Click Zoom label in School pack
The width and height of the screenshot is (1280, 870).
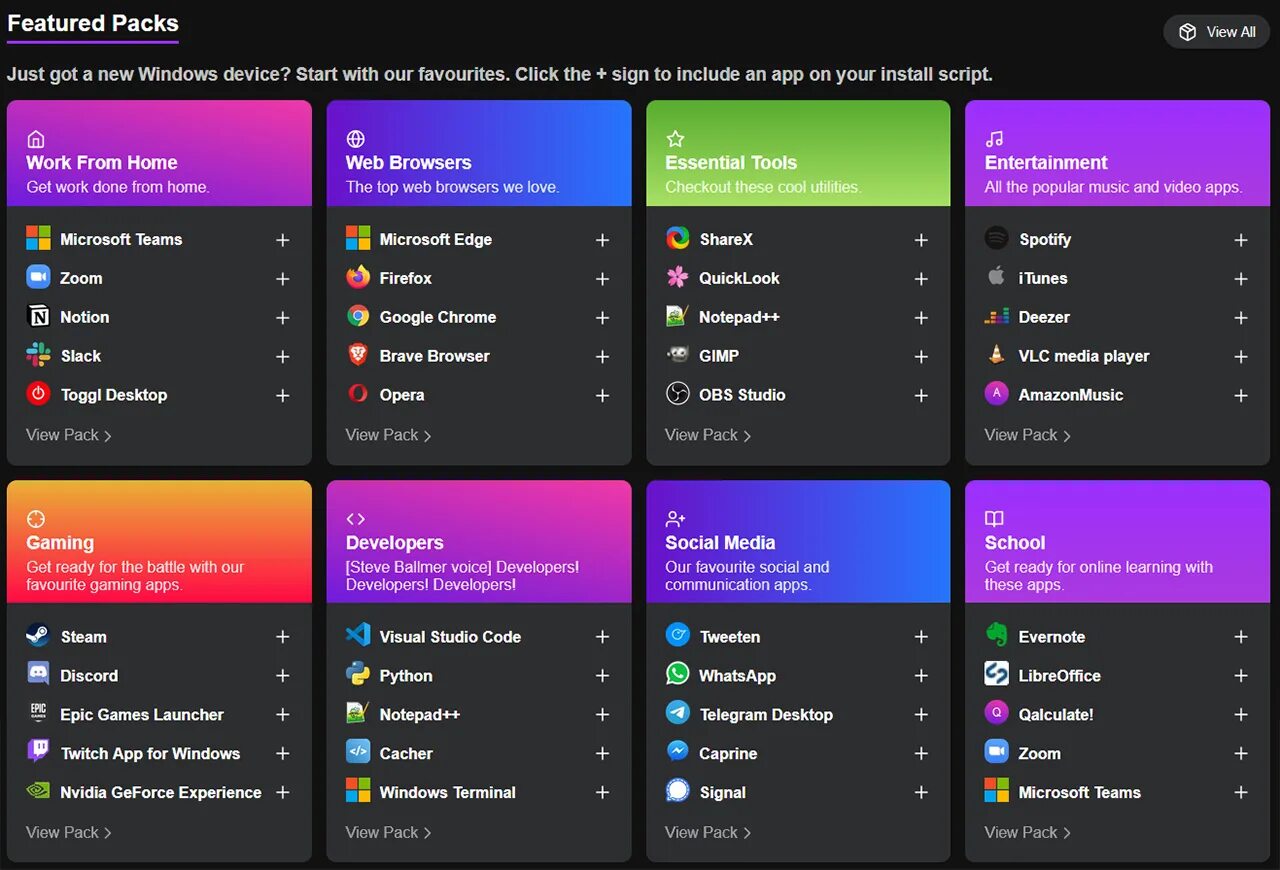click(1040, 754)
